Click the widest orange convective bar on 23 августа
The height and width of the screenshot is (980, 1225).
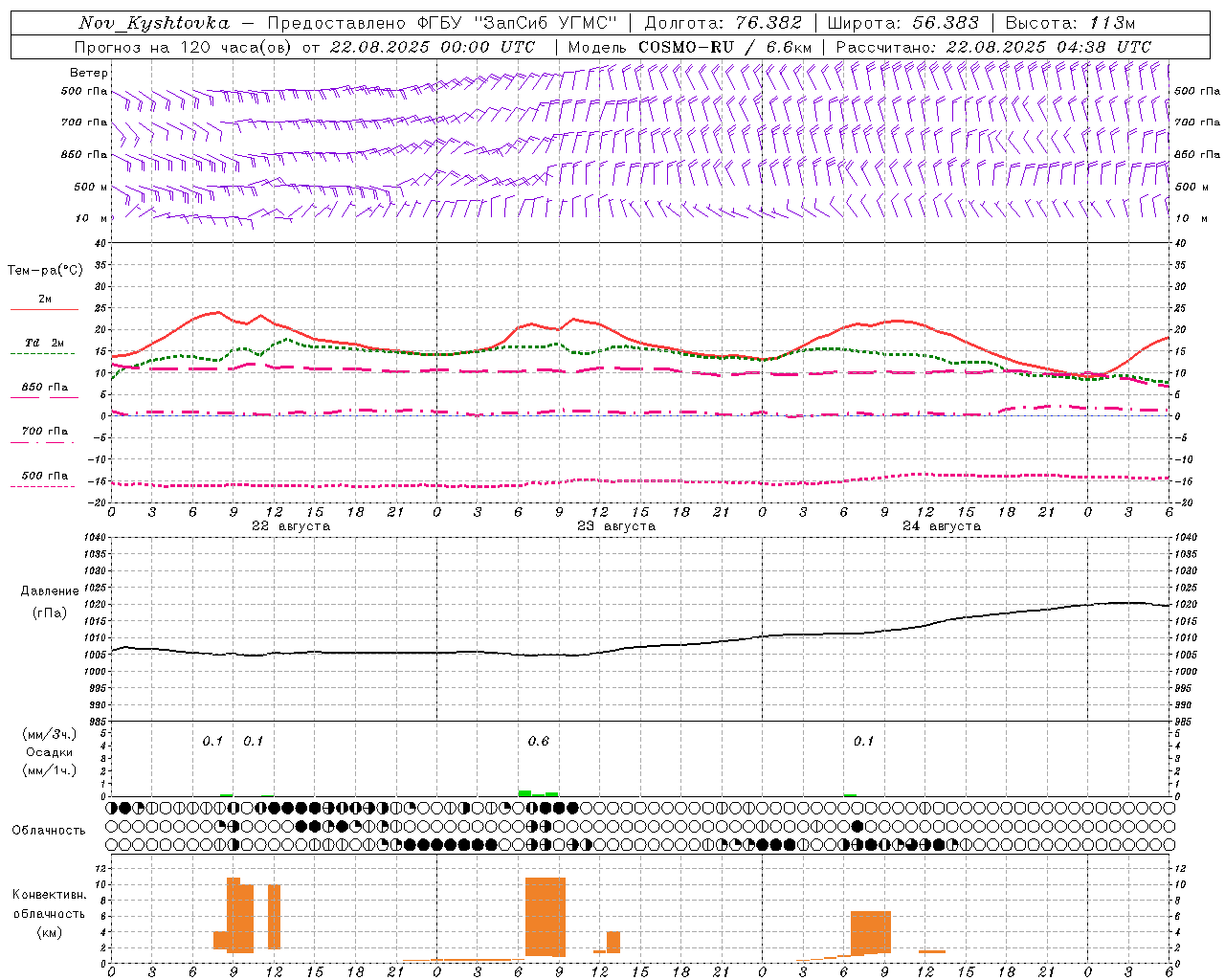(546, 917)
